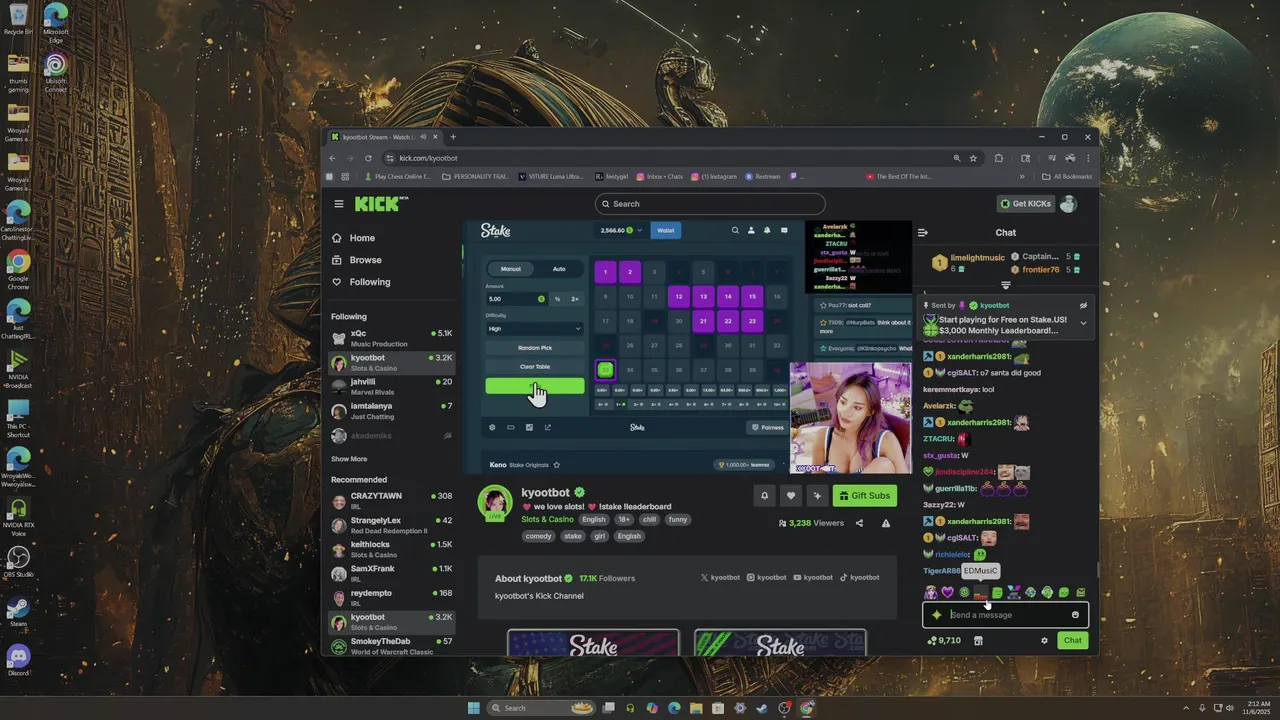This screenshot has height=720, width=1280.
Task: Reload the page in Chrome
Action: 368,158
